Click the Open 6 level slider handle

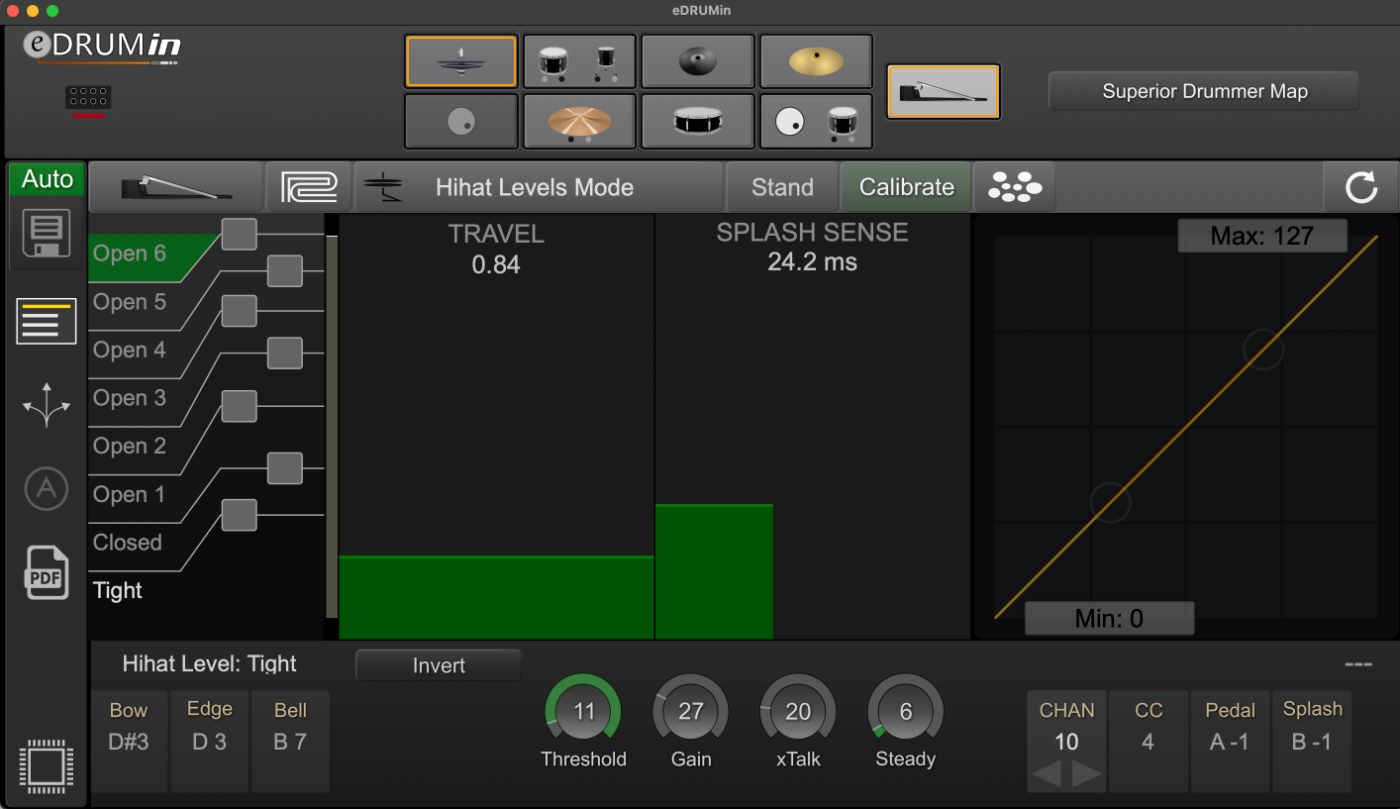pos(239,234)
